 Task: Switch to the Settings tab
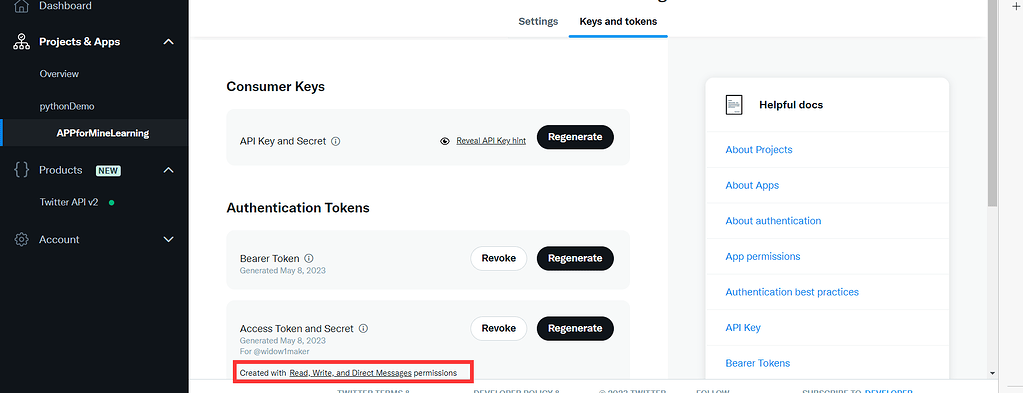[538, 22]
